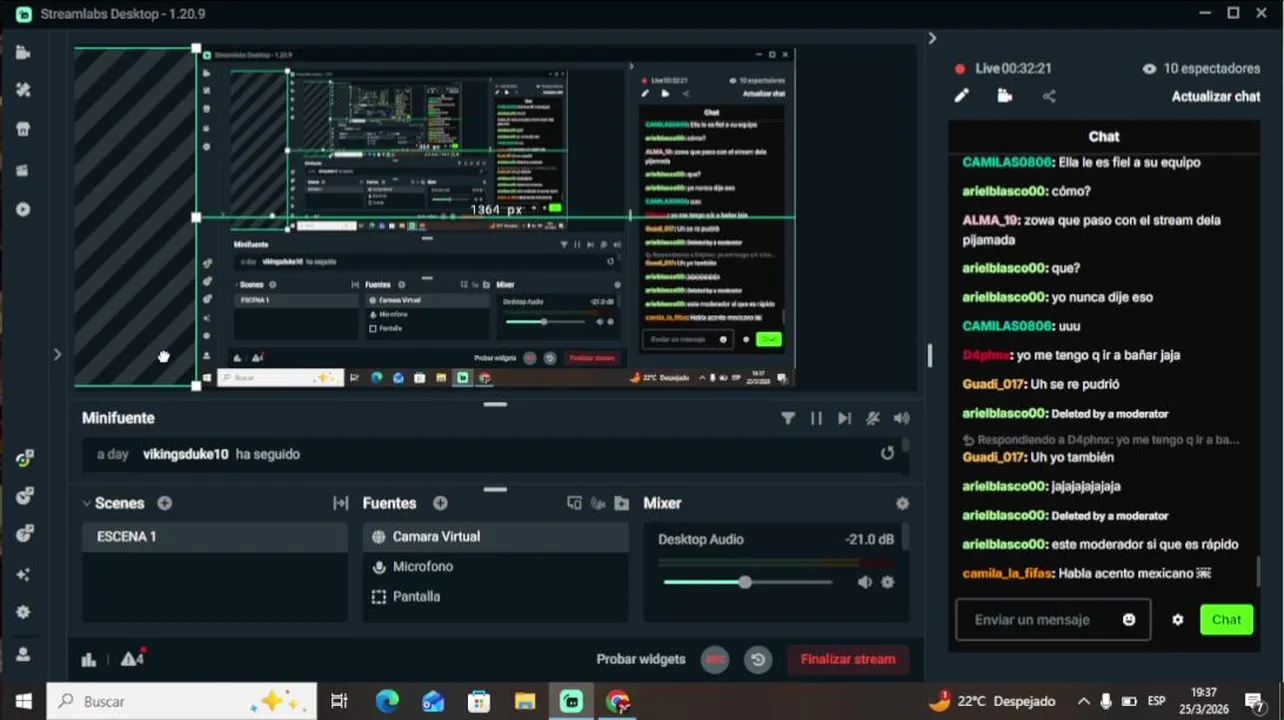1284x720 pixels.
Task: Open chat settings gear icon
Action: 1178,619
